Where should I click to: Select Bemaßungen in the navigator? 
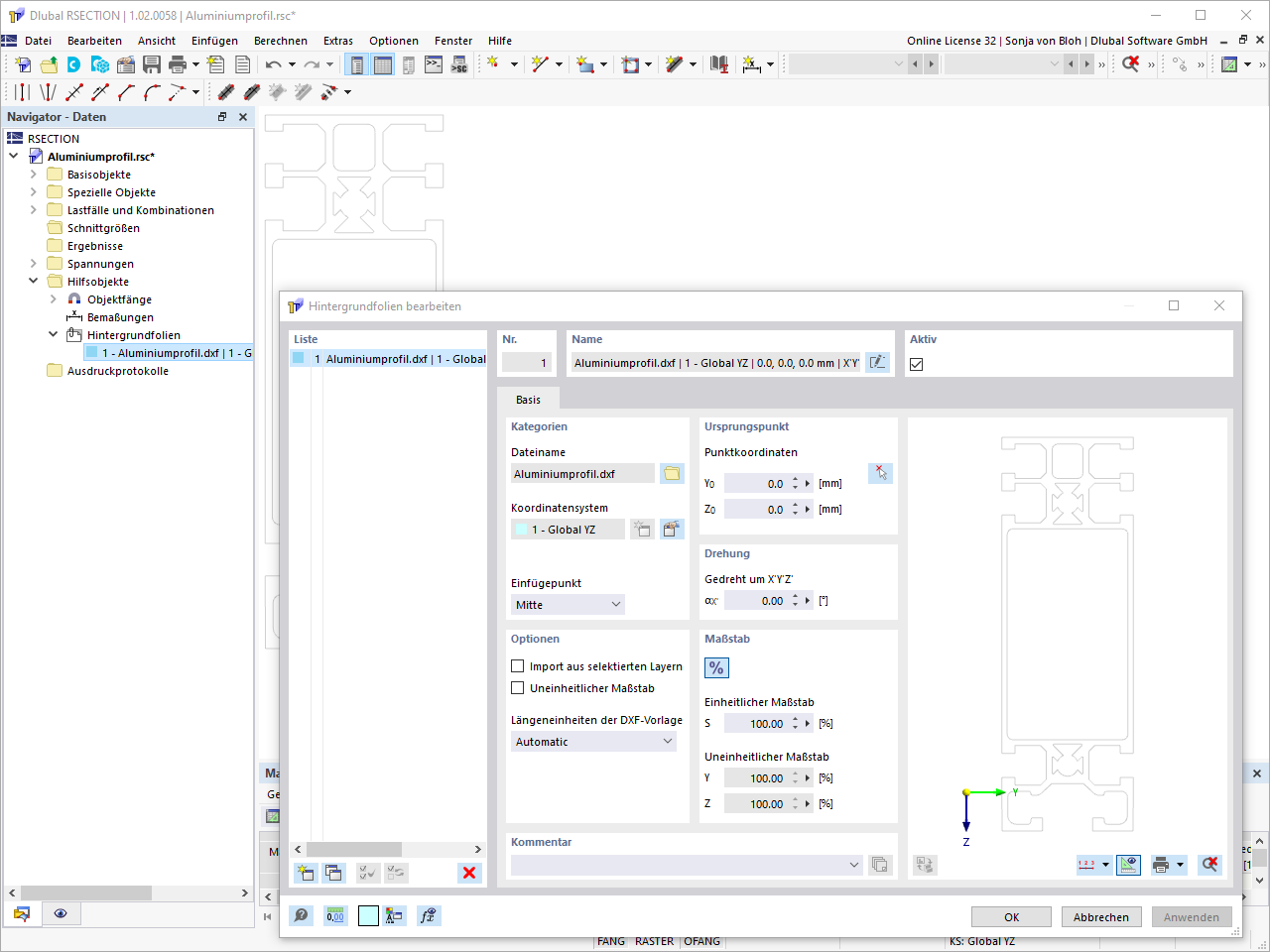(x=120, y=317)
